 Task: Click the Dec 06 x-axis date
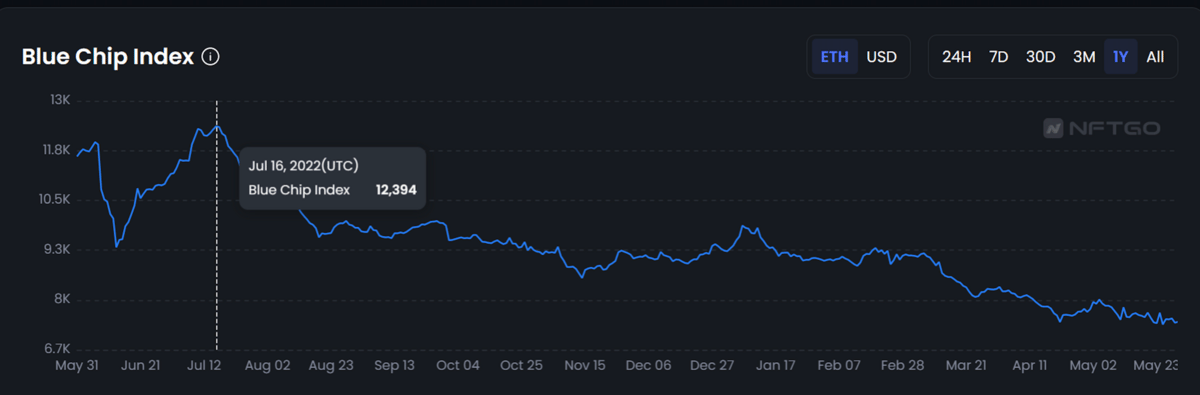(x=648, y=366)
